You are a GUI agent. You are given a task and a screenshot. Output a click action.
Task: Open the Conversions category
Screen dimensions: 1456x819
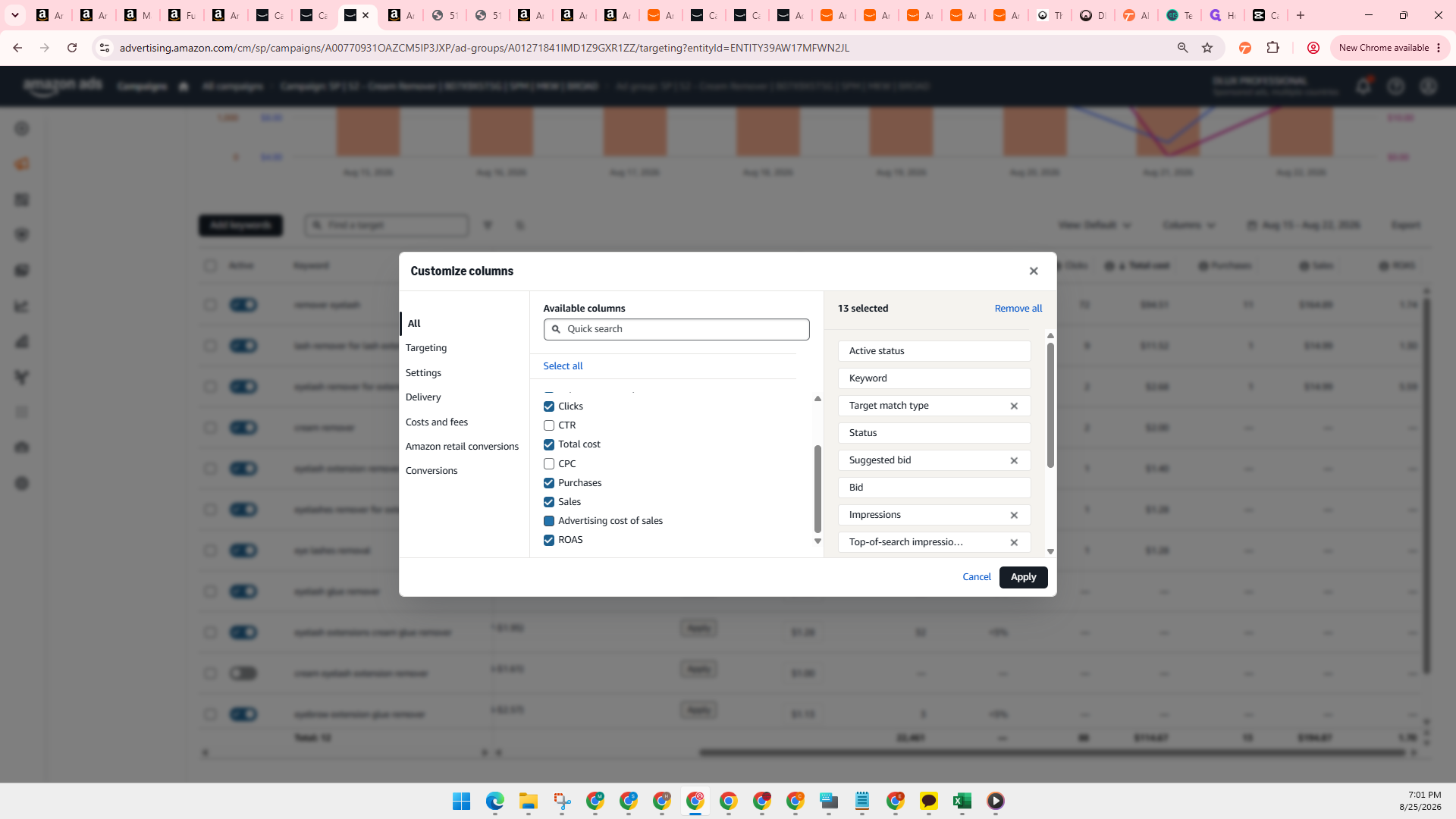tap(431, 470)
